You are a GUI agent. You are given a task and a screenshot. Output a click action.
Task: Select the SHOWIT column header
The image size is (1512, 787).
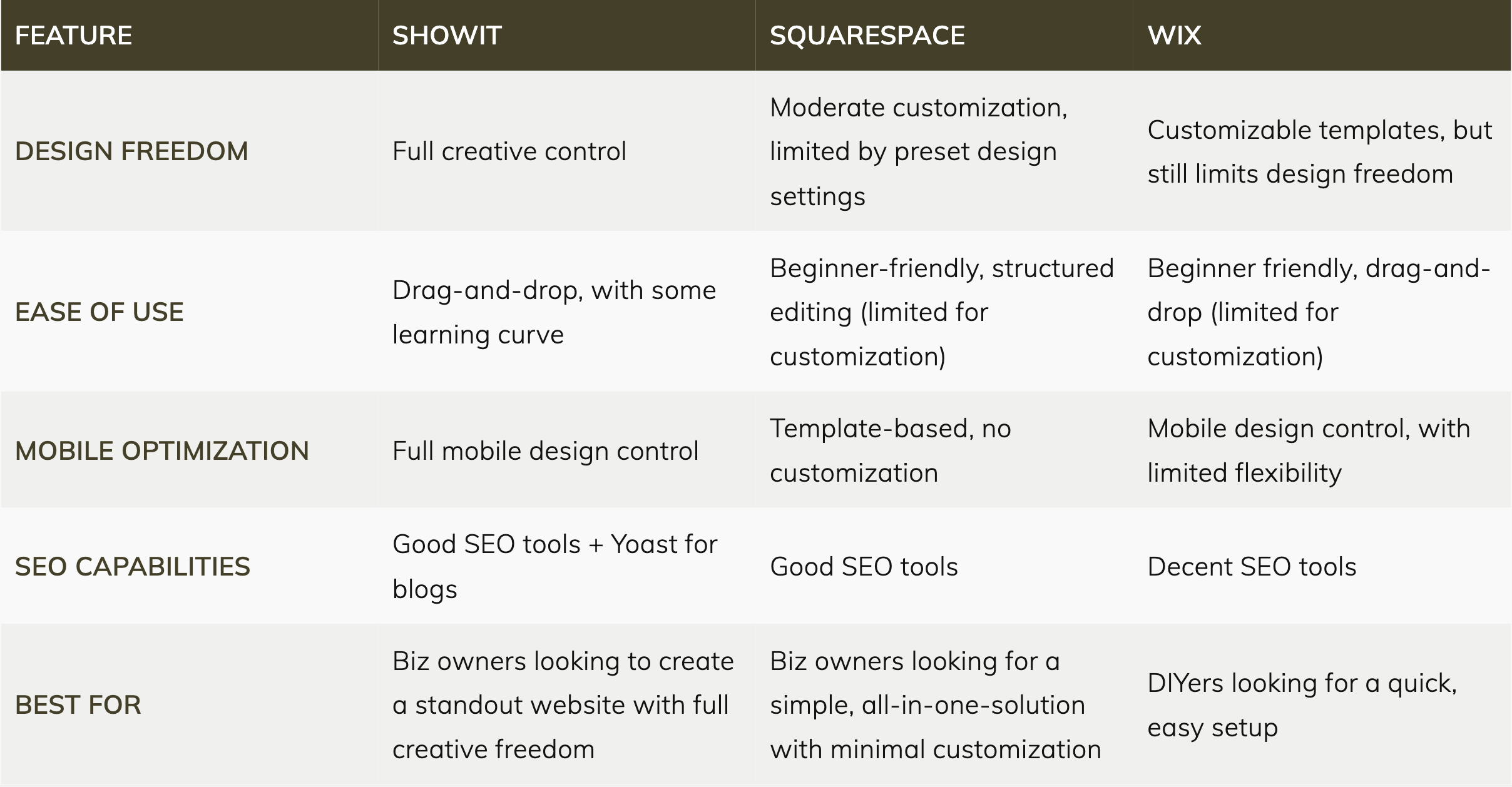coord(447,36)
